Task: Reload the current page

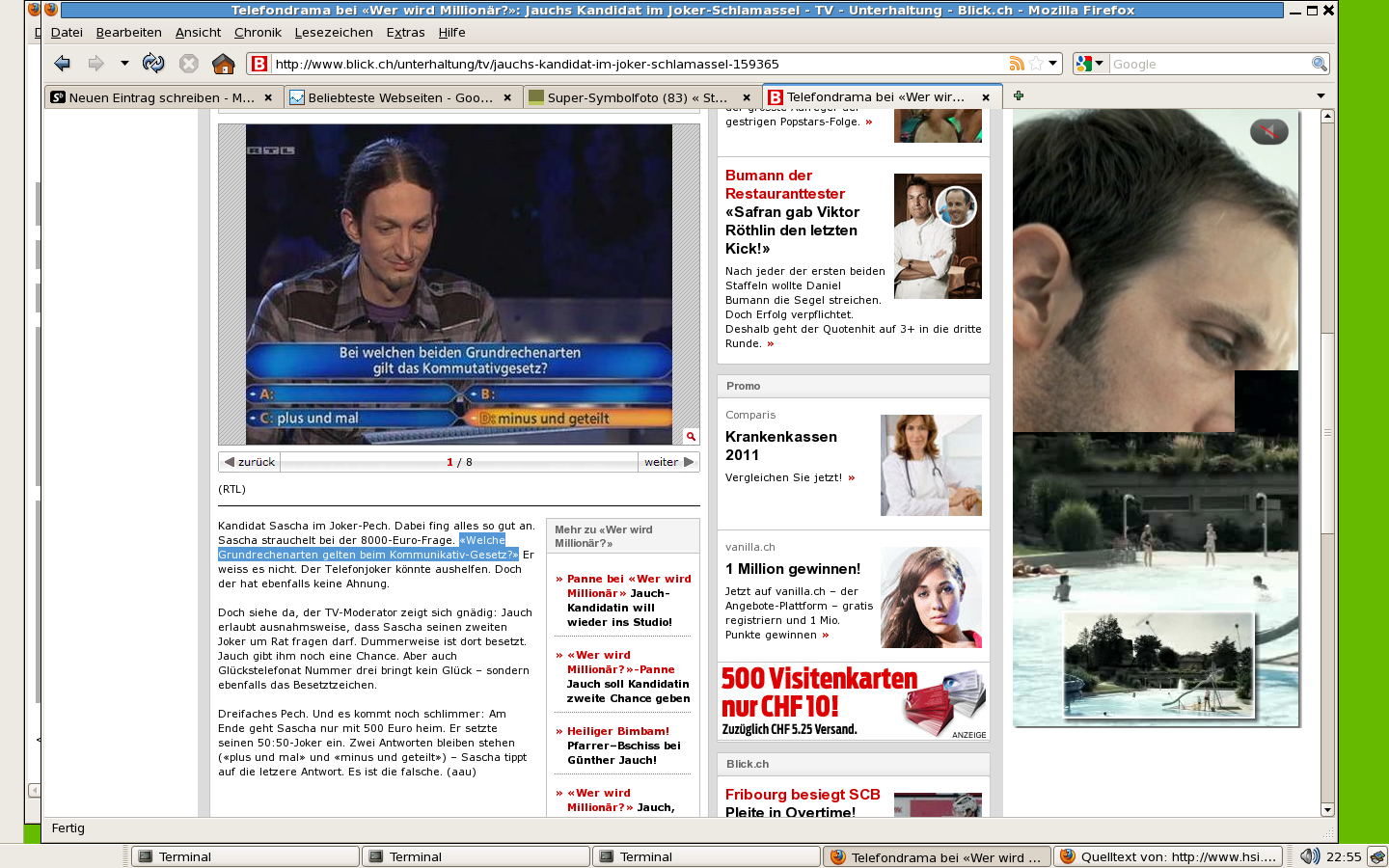Action: (x=153, y=64)
